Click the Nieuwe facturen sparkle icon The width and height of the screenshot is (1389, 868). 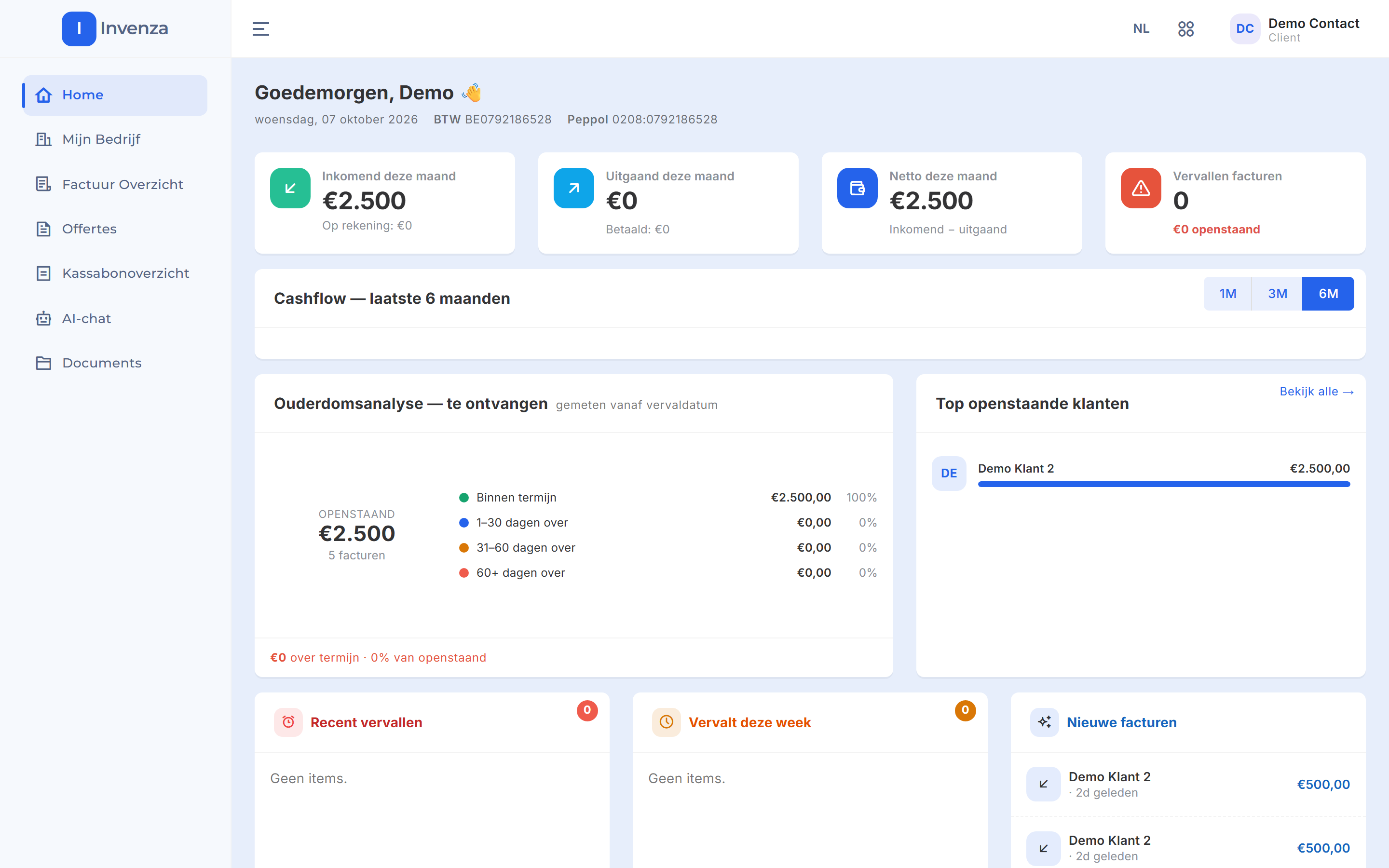click(x=1045, y=722)
